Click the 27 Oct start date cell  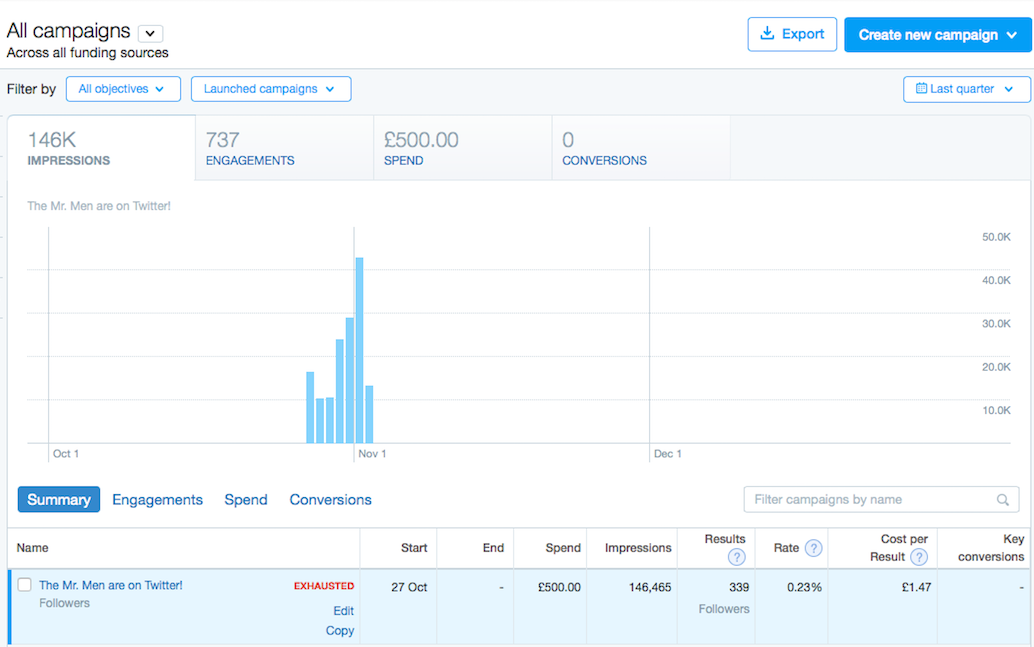pyautogui.click(x=409, y=587)
